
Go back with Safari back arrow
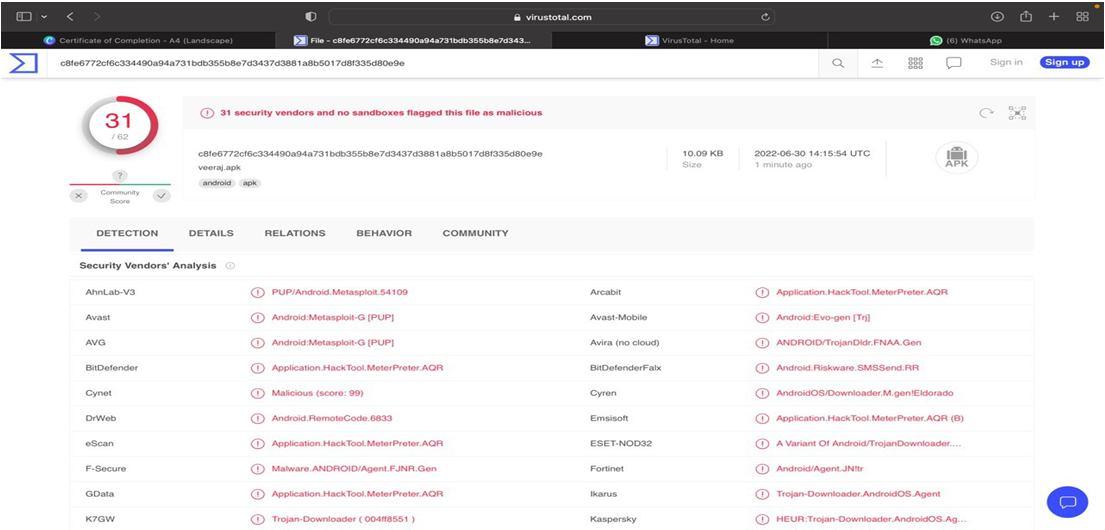(x=70, y=16)
